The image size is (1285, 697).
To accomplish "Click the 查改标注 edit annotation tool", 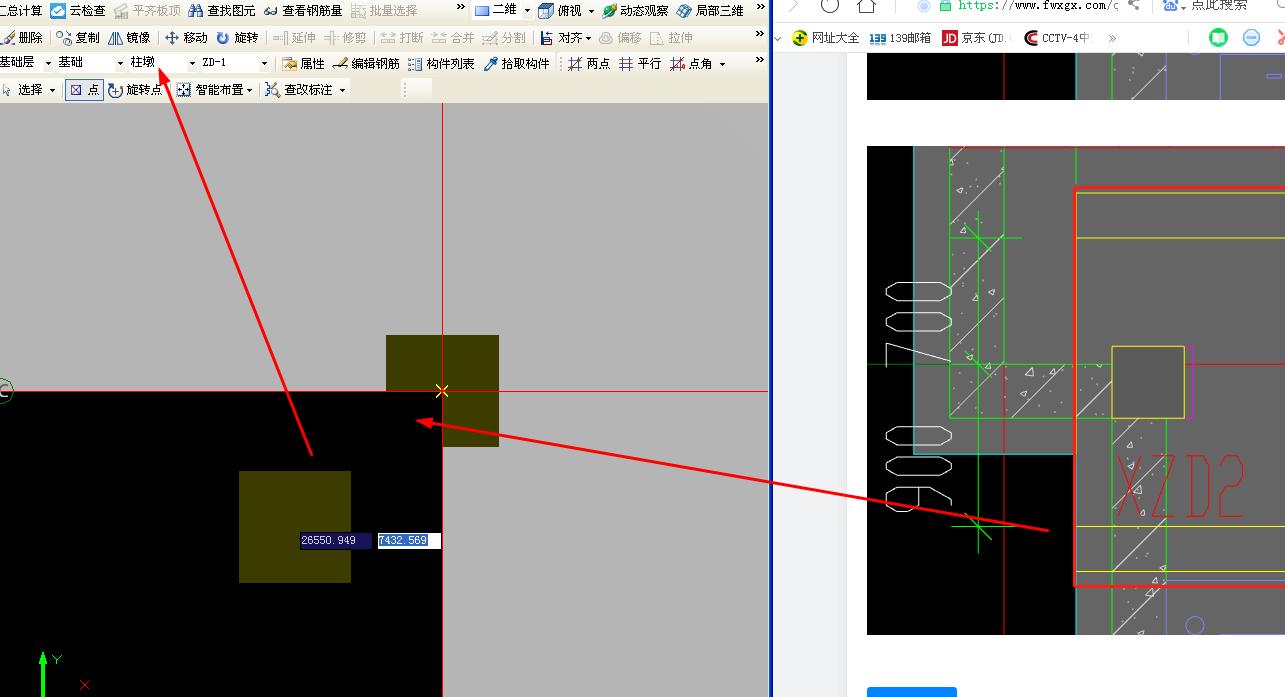I will coord(299,90).
